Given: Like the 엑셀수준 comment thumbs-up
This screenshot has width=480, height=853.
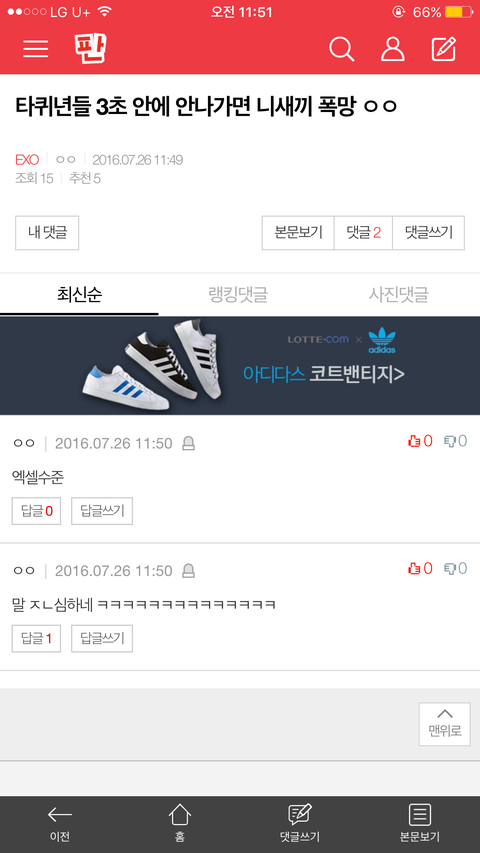Looking at the screenshot, I should coord(420,441).
